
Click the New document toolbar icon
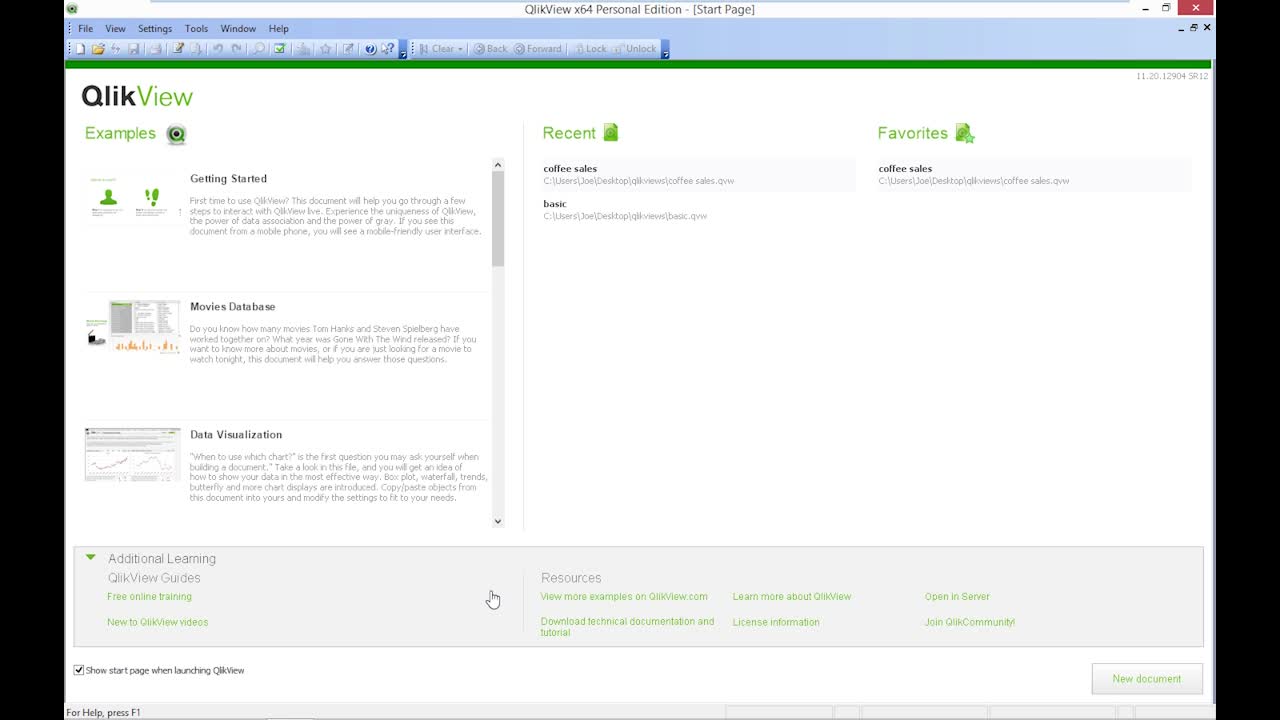click(81, 49)
